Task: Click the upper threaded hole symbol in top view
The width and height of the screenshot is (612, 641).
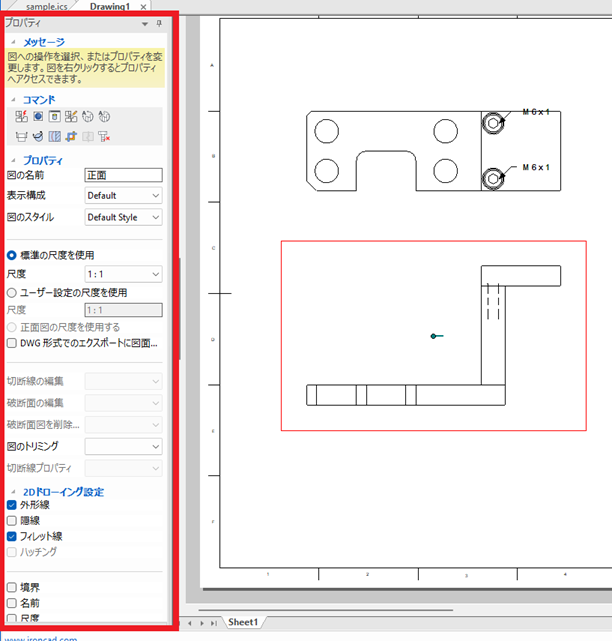Action: (x=493, y=123)
